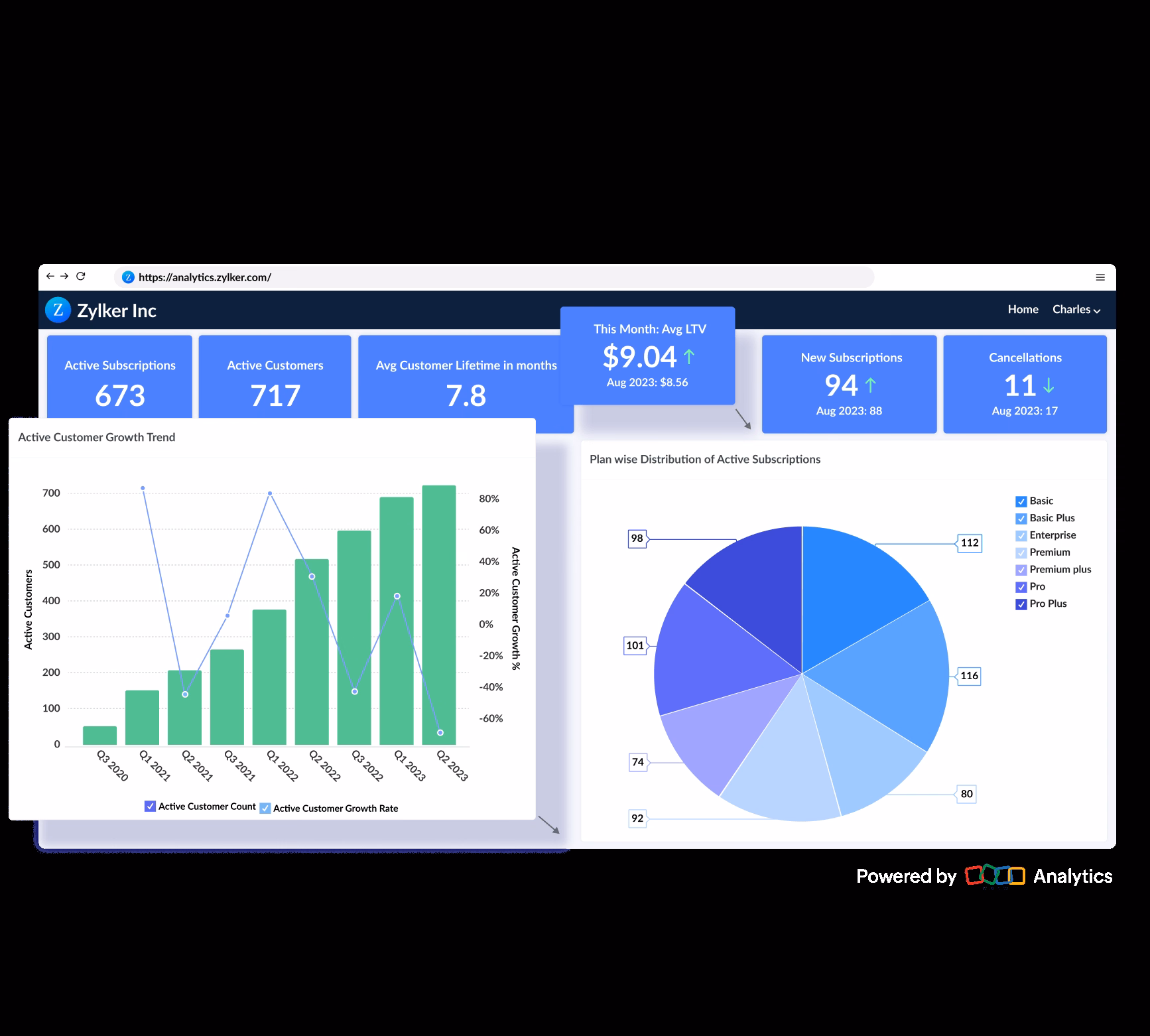Uncheck the Basic plan checkbox
This screenshot has width=1150, height=1036.
tap(1021, 501)
